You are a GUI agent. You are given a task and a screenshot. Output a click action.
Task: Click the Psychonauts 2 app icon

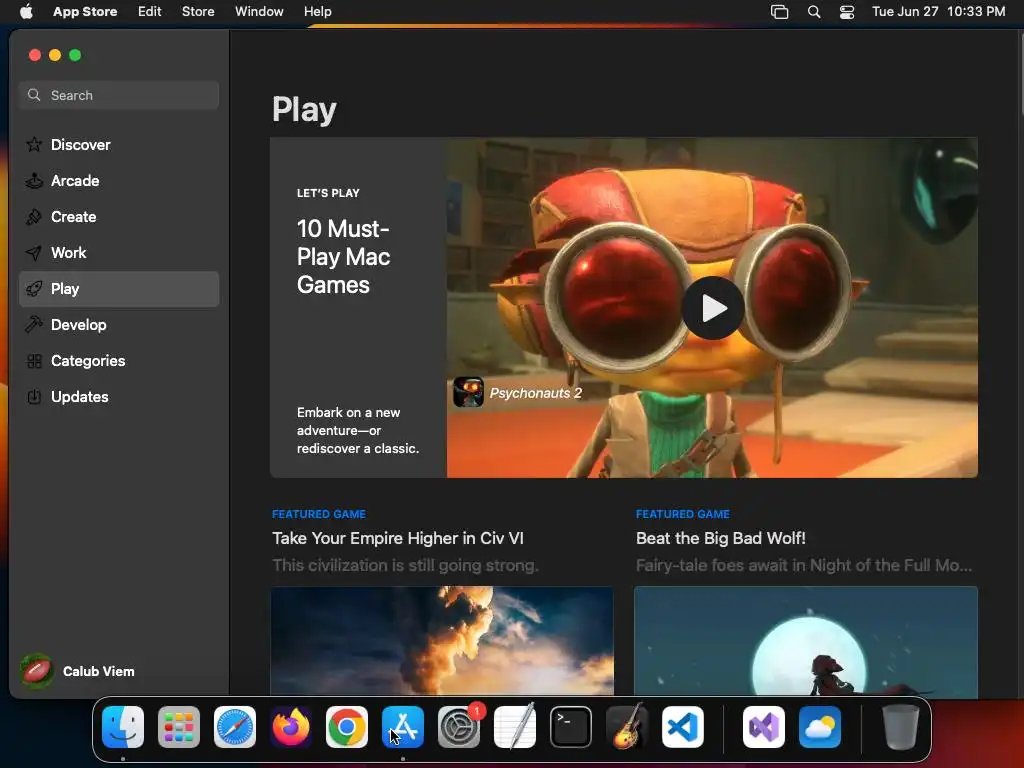click(468, 392)
